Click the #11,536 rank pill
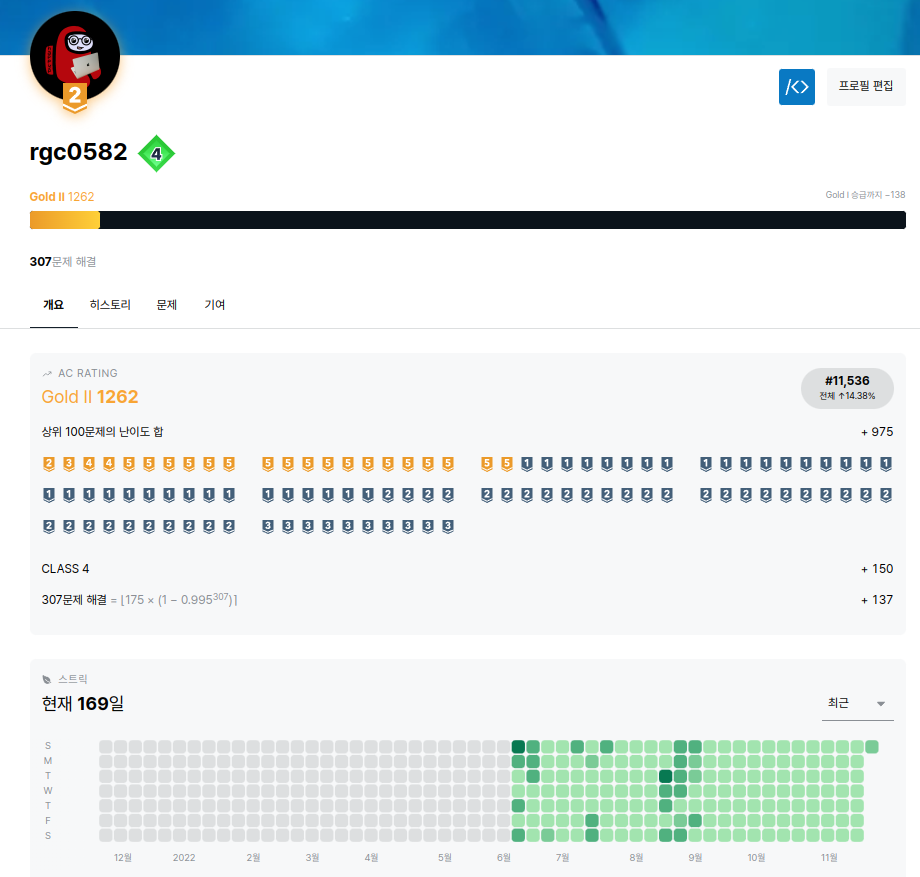Screen dimensions: 920x877 click(847, 388)
